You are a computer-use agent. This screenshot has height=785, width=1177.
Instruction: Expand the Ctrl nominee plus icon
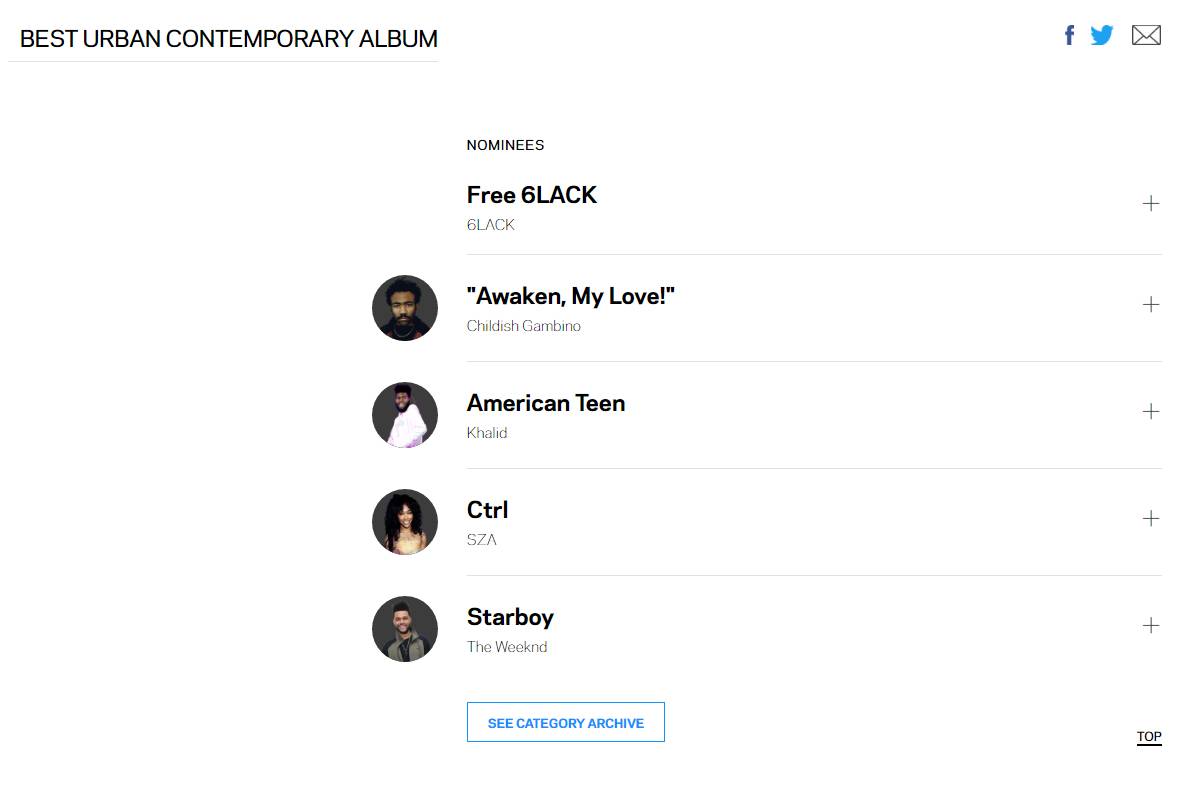(1151, 519)
